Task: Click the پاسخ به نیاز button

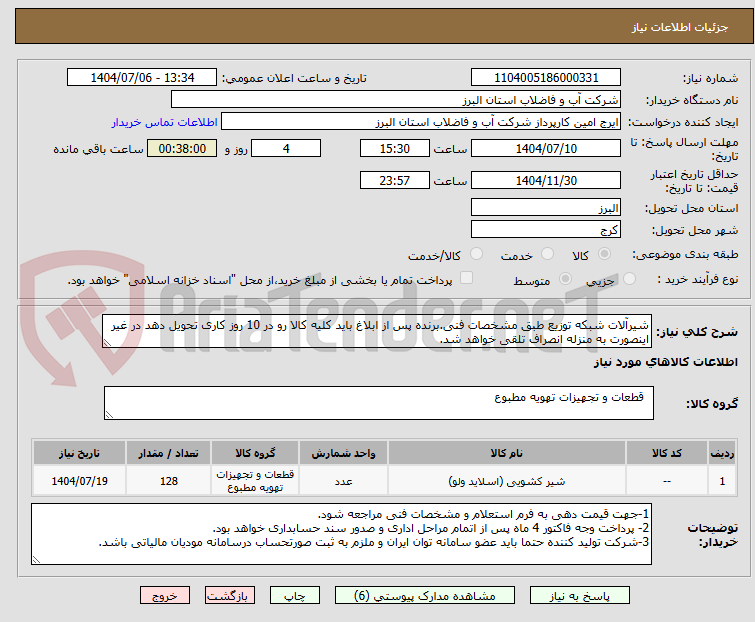Action: 579,596
